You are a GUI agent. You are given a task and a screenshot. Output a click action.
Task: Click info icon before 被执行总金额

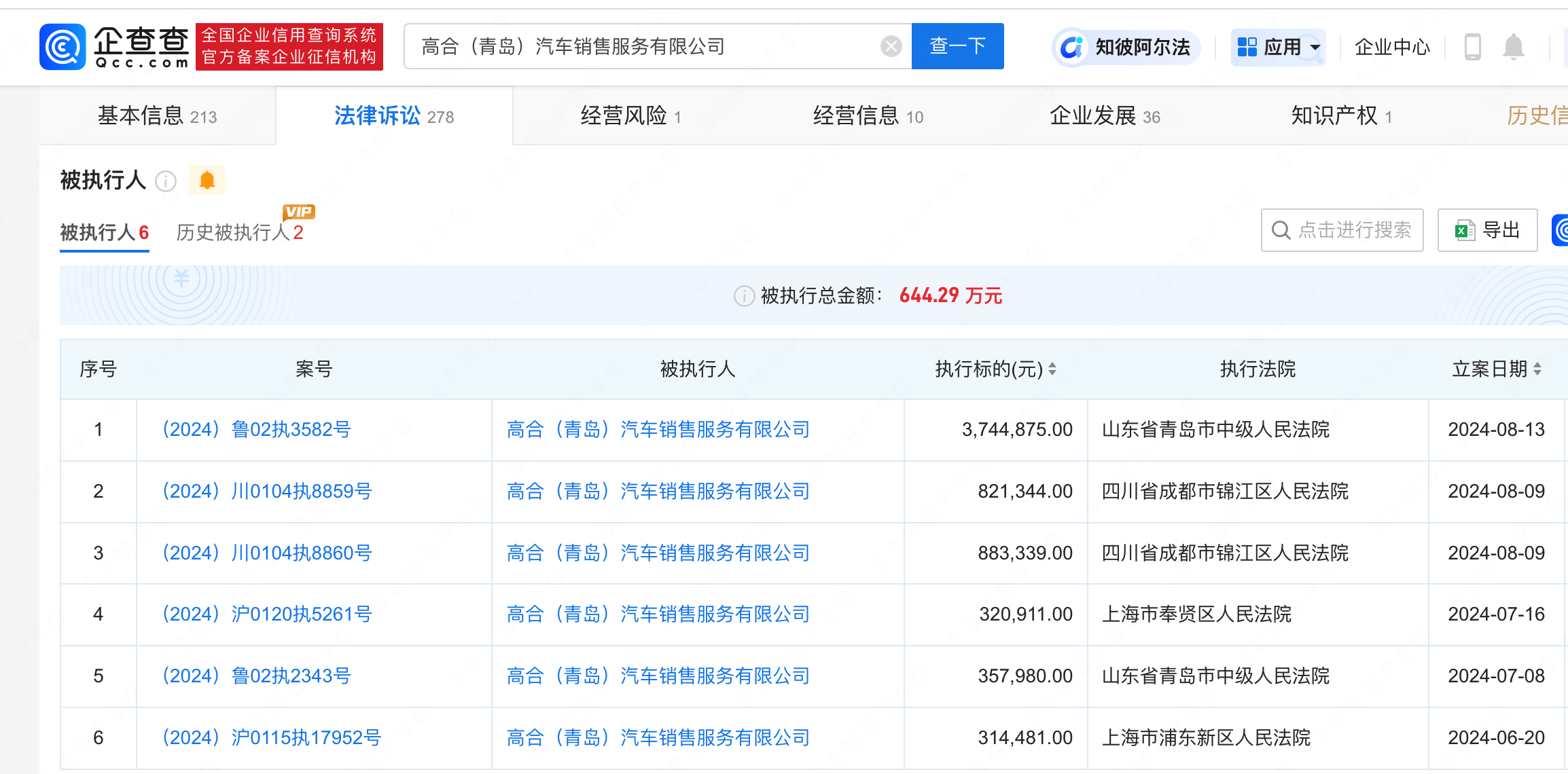coord(744,296)
